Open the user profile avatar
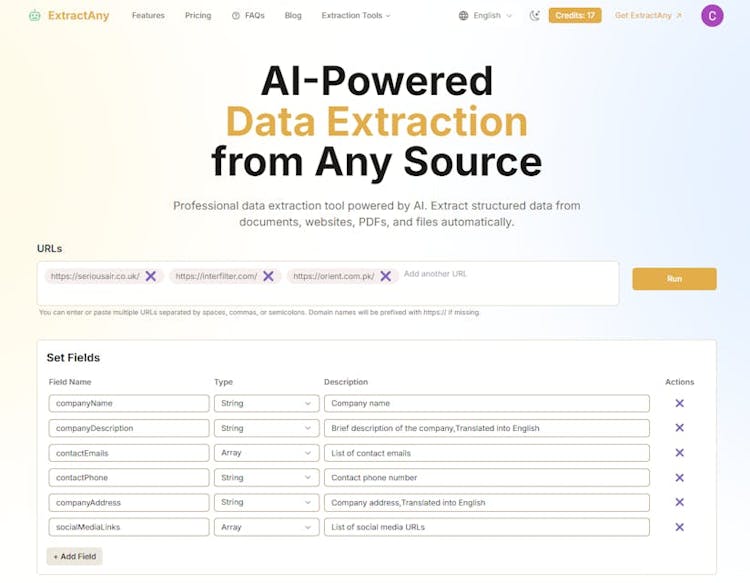Image resolution: width=750 pixels, height=583 pixels. (712, 16)
